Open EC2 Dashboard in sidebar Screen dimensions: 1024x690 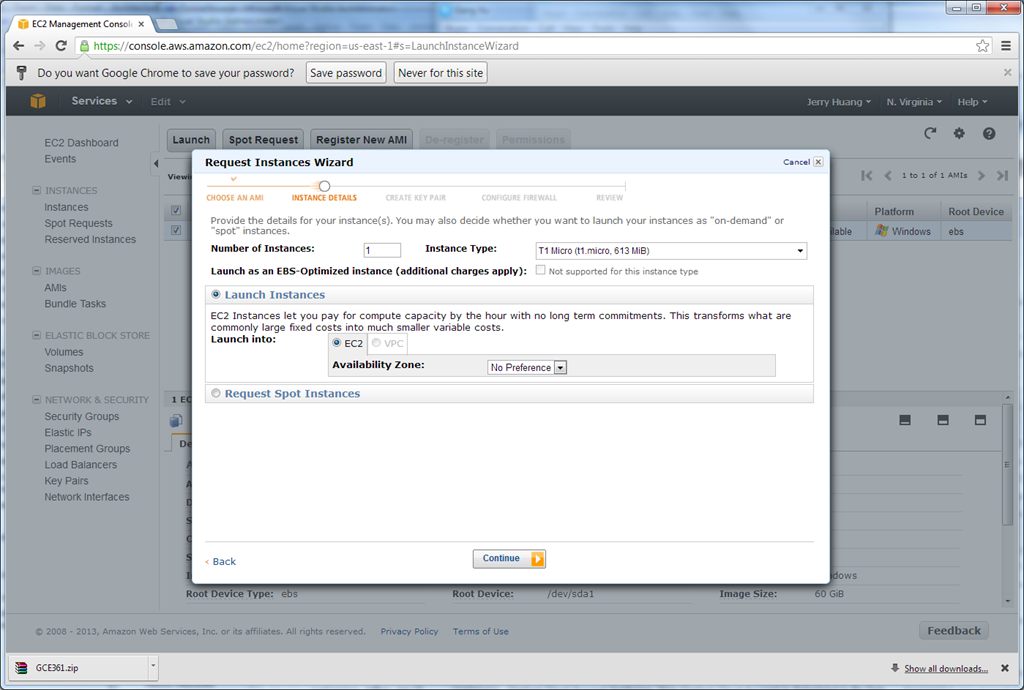pyautogui.click(x=82, y=142)
